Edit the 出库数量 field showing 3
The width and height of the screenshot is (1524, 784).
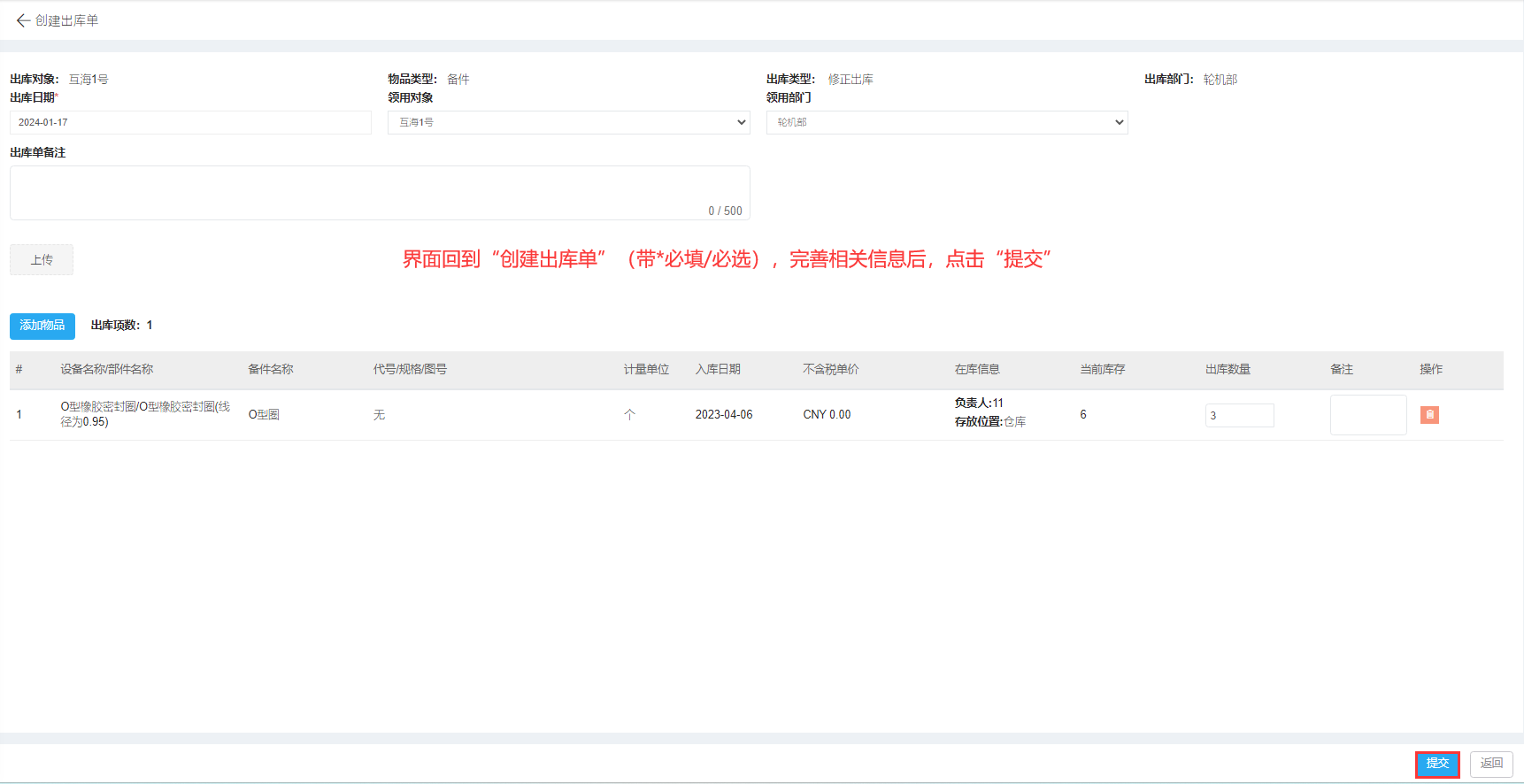point(1239,415)
